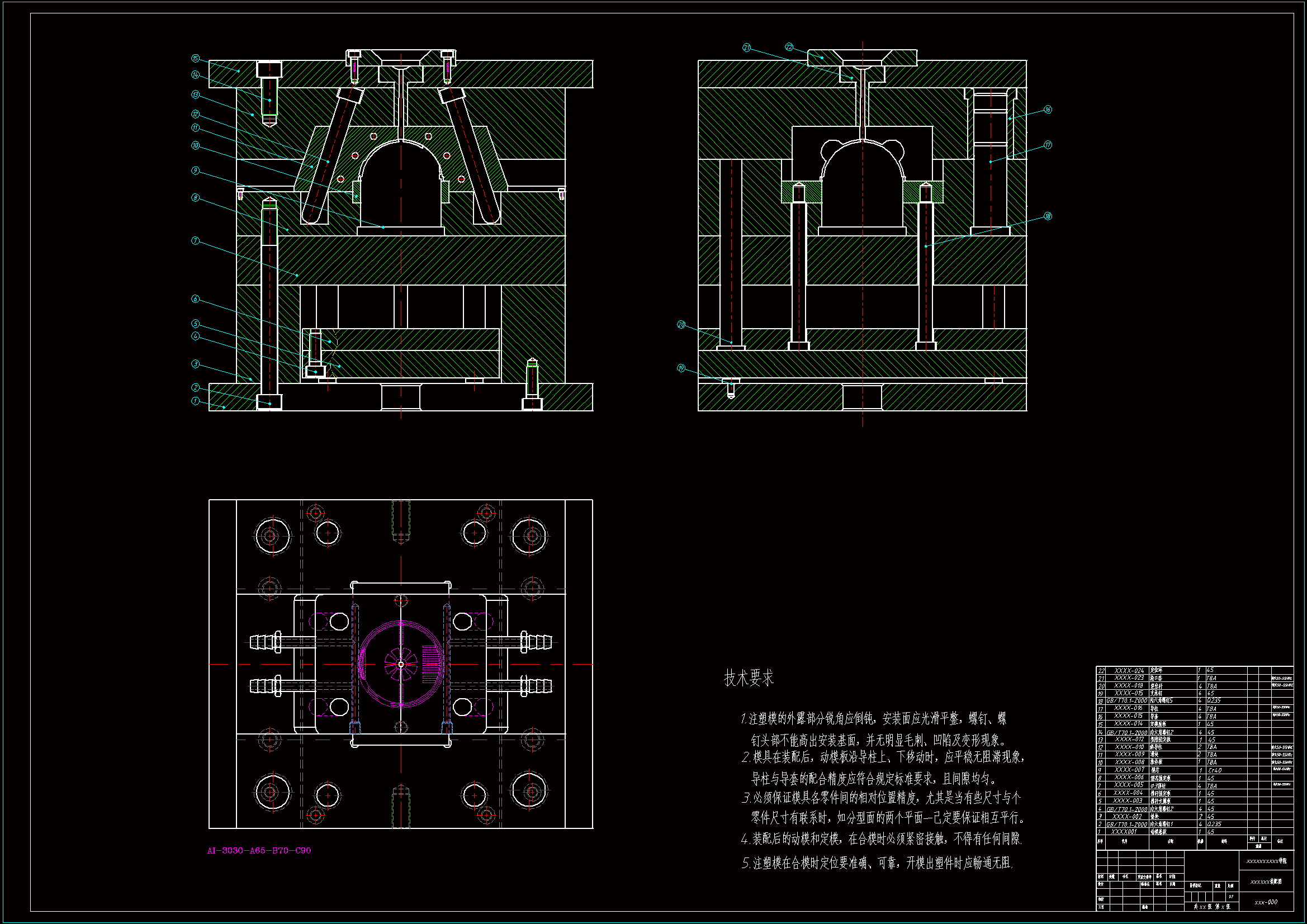Select xxx-000 drawing number in title block
The width and height of the screenshot is (1307, 924).
pos(1266,902)
